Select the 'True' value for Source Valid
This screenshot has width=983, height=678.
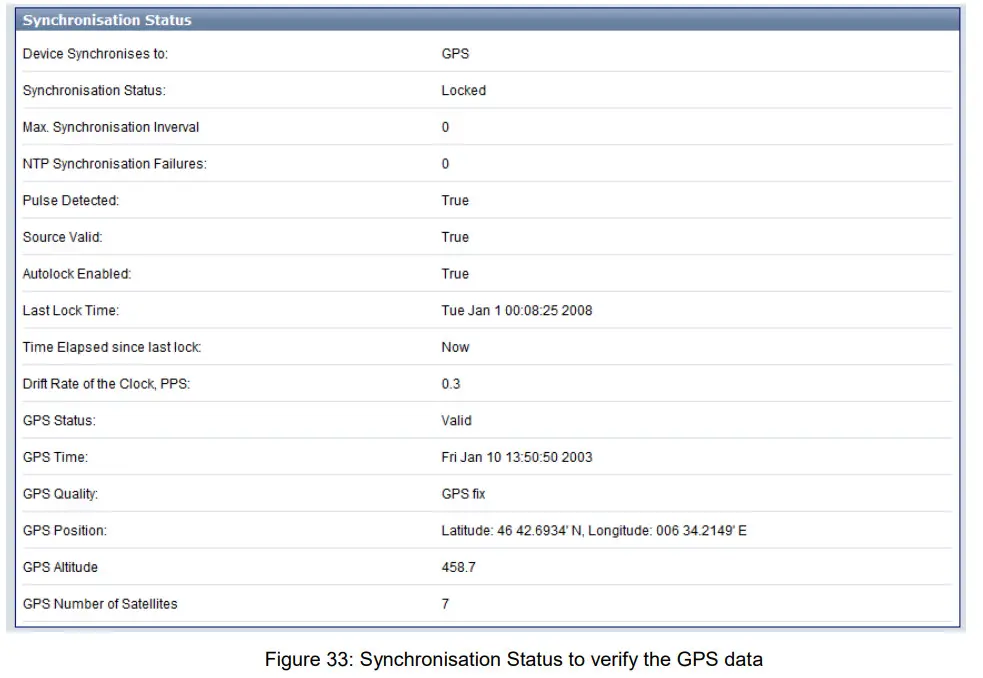tap(454, 237)
